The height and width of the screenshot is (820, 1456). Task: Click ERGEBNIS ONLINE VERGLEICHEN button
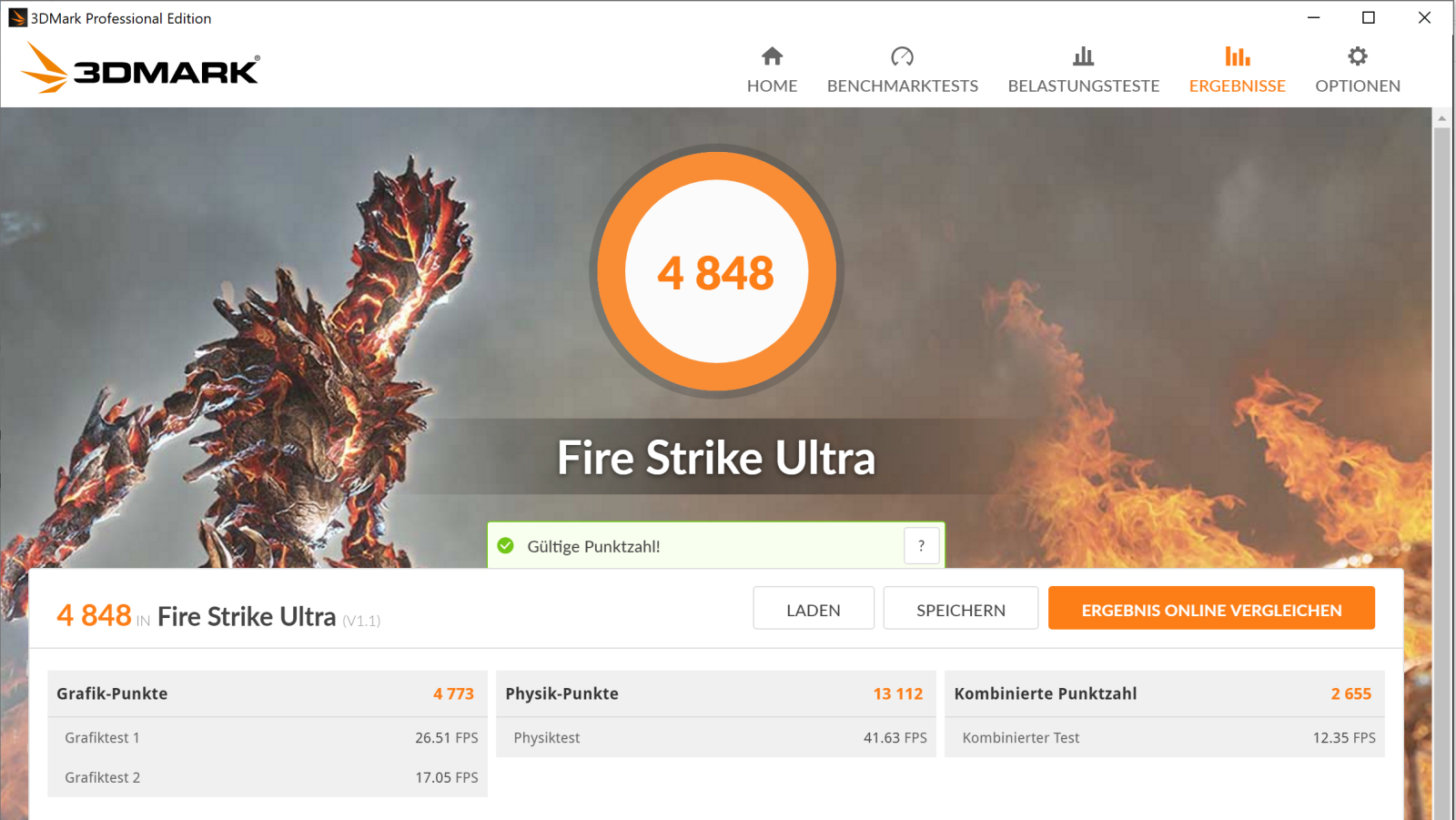(x=1211, y=608)
